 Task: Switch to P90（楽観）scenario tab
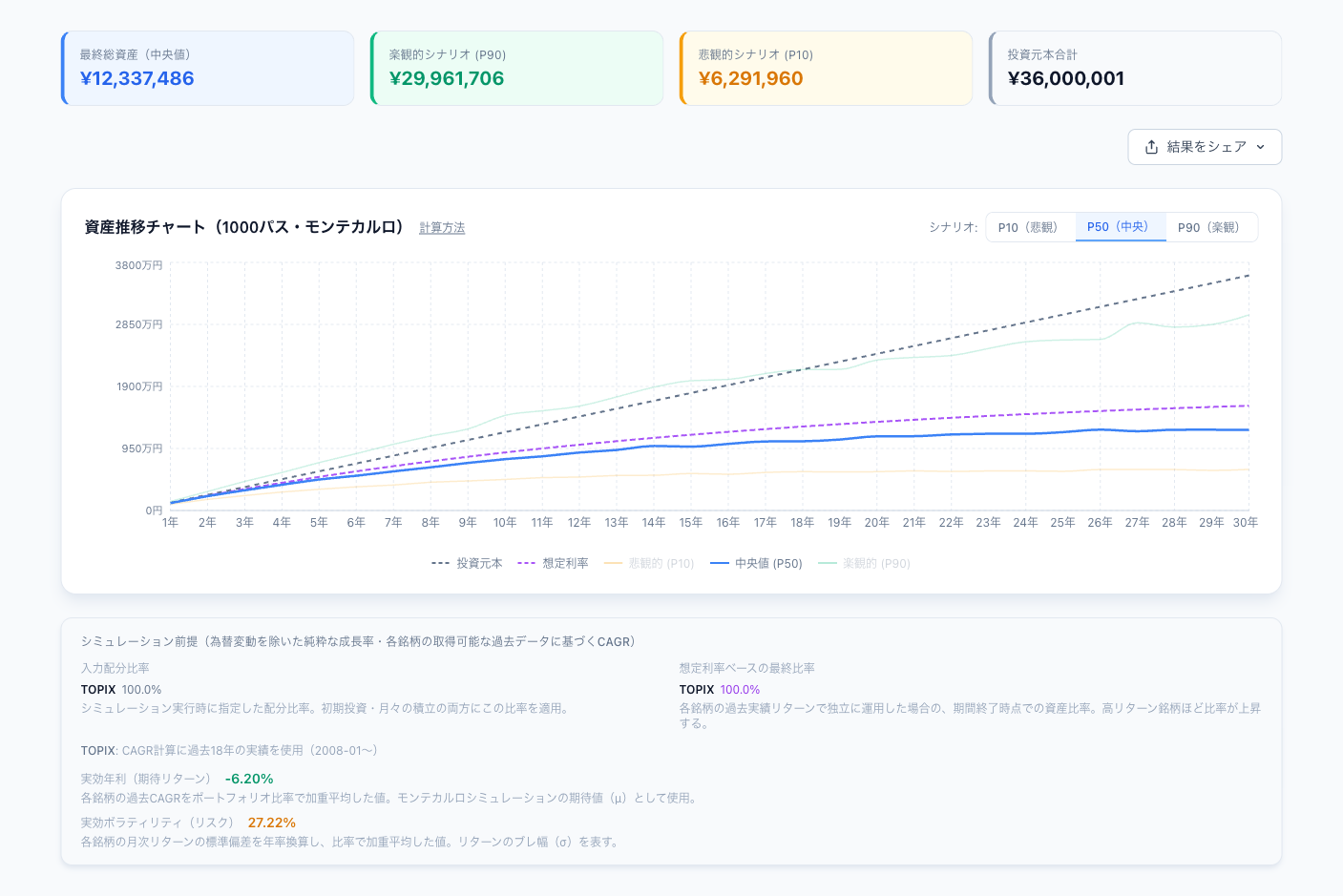[x=1211, y=227]
